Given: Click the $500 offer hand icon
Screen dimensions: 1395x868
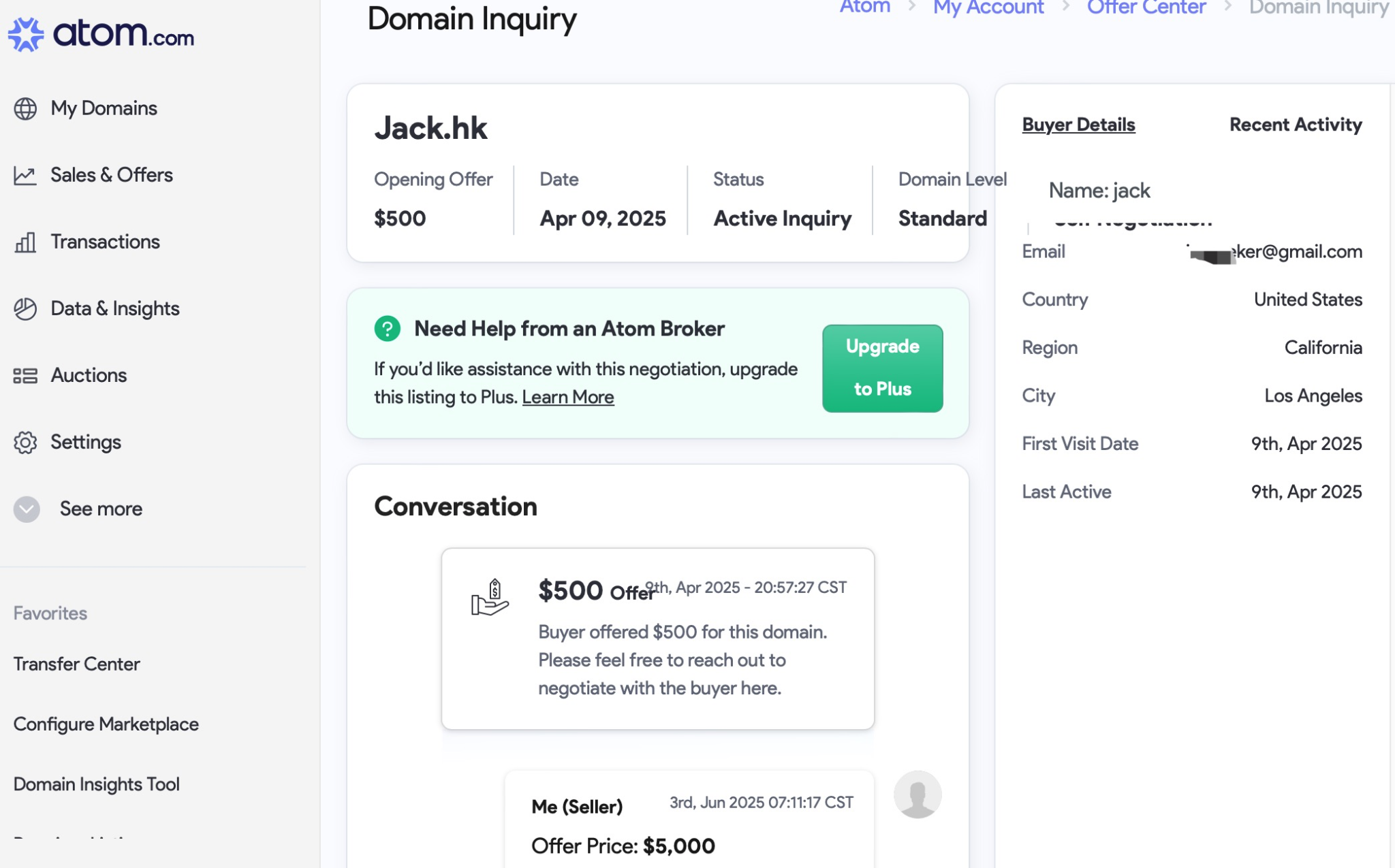Looking at the screenshot, I should tap(490, 598).
